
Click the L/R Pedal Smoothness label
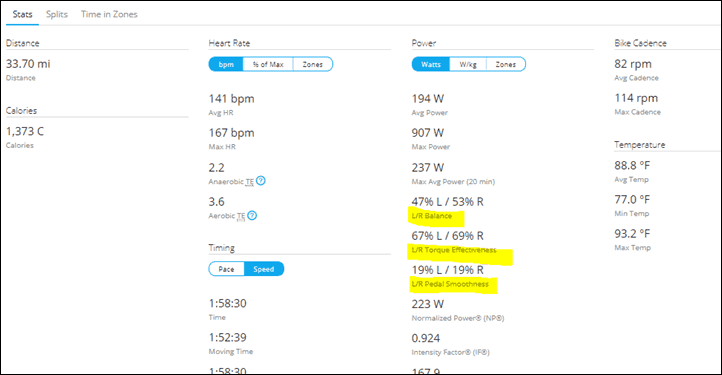450,284
